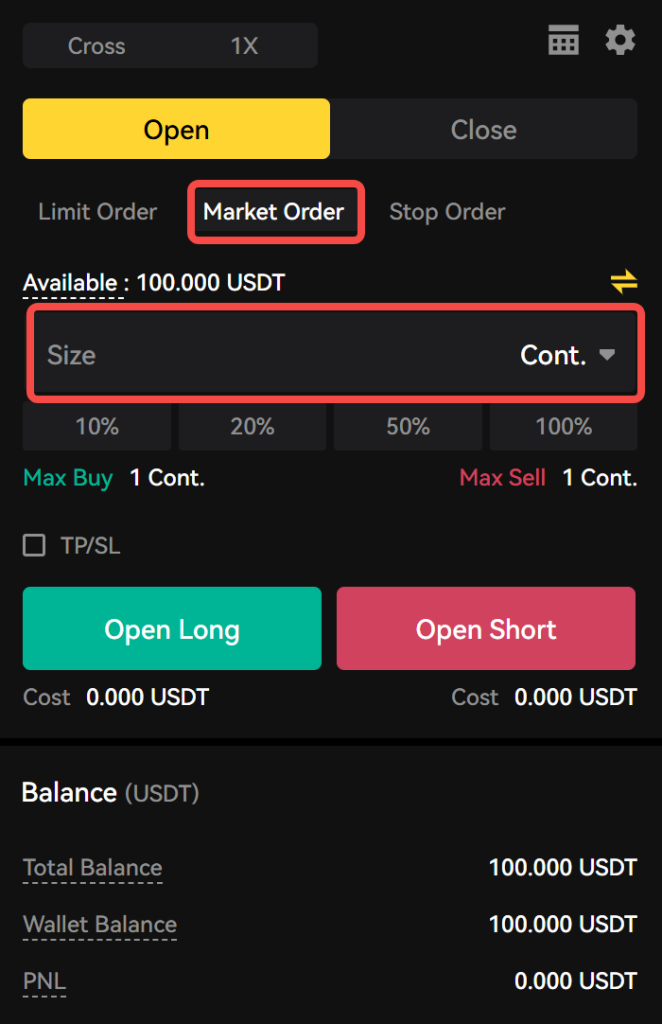The image size is (662, 1024).
Task: Switch to the Limit Order tab
Action: click(97, 211)
